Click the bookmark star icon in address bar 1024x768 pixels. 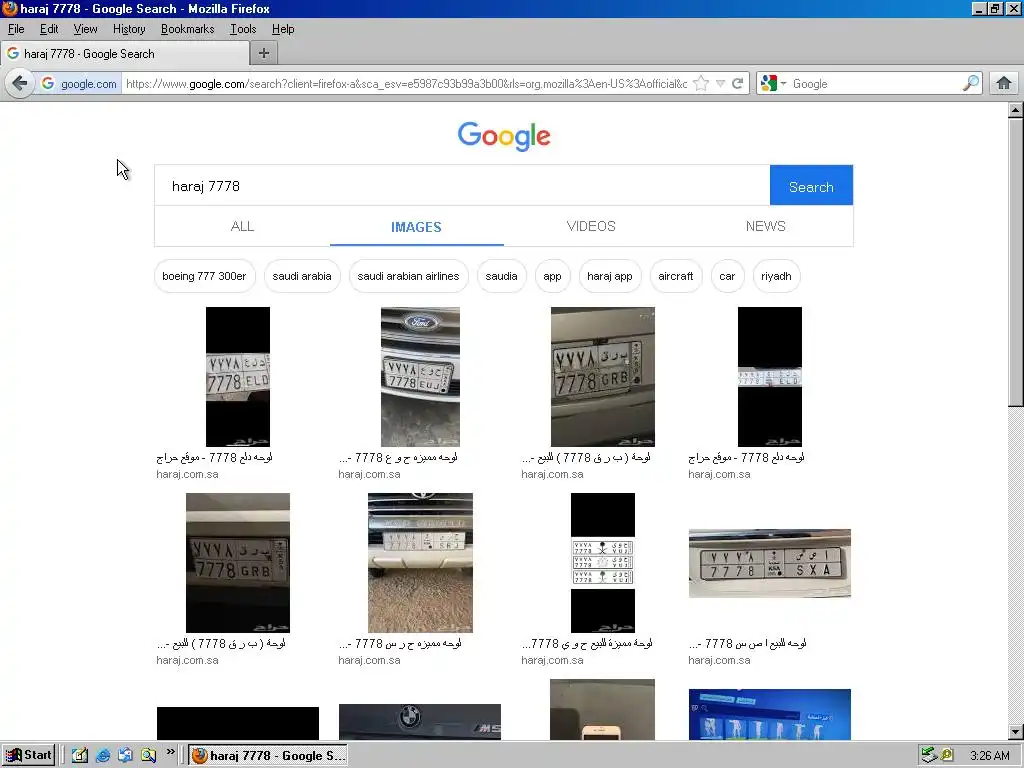pyautogui.click(x=701, y=84)
